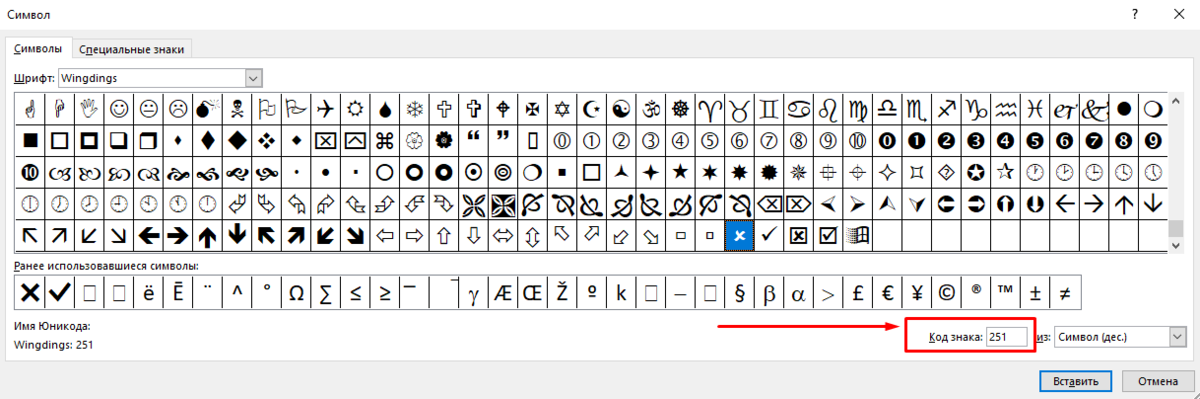Select the snowflake symbol
This screenshot has width=1200, height=399.
click(414, 107)
